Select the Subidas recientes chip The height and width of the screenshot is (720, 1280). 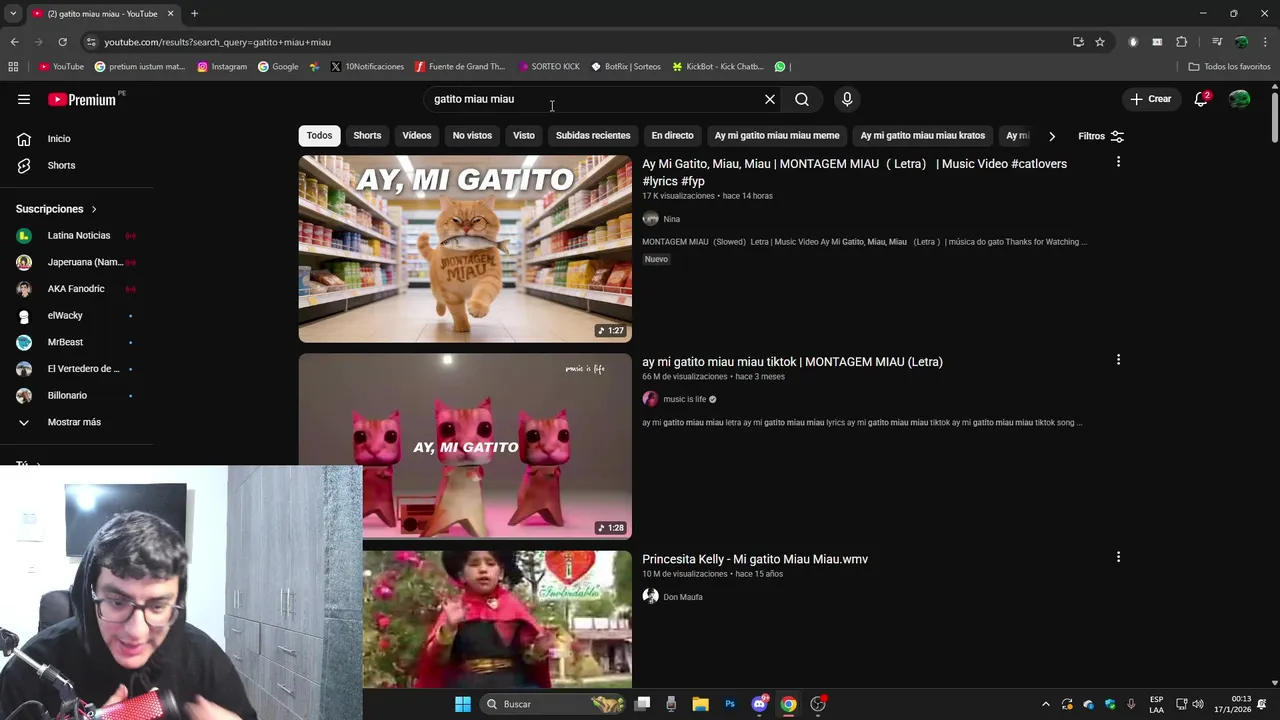[593, 136]
